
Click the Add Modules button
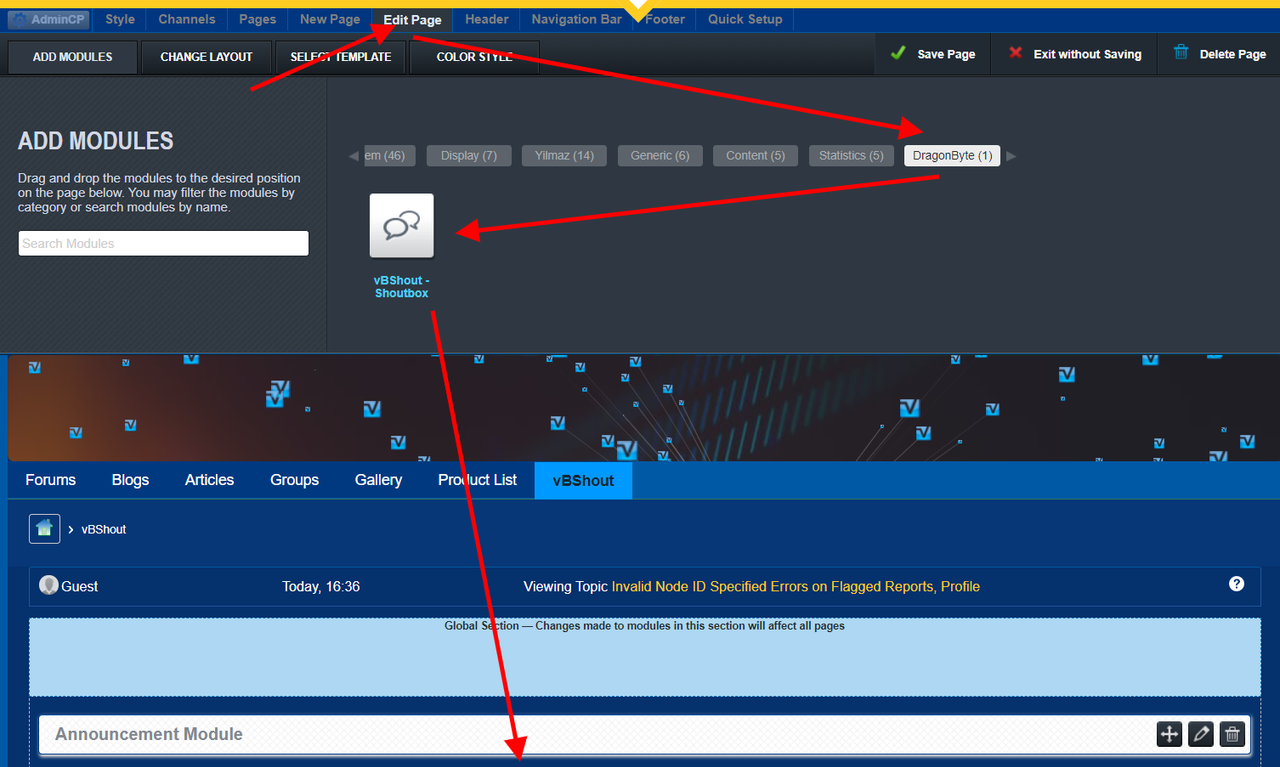pos(72,57)
